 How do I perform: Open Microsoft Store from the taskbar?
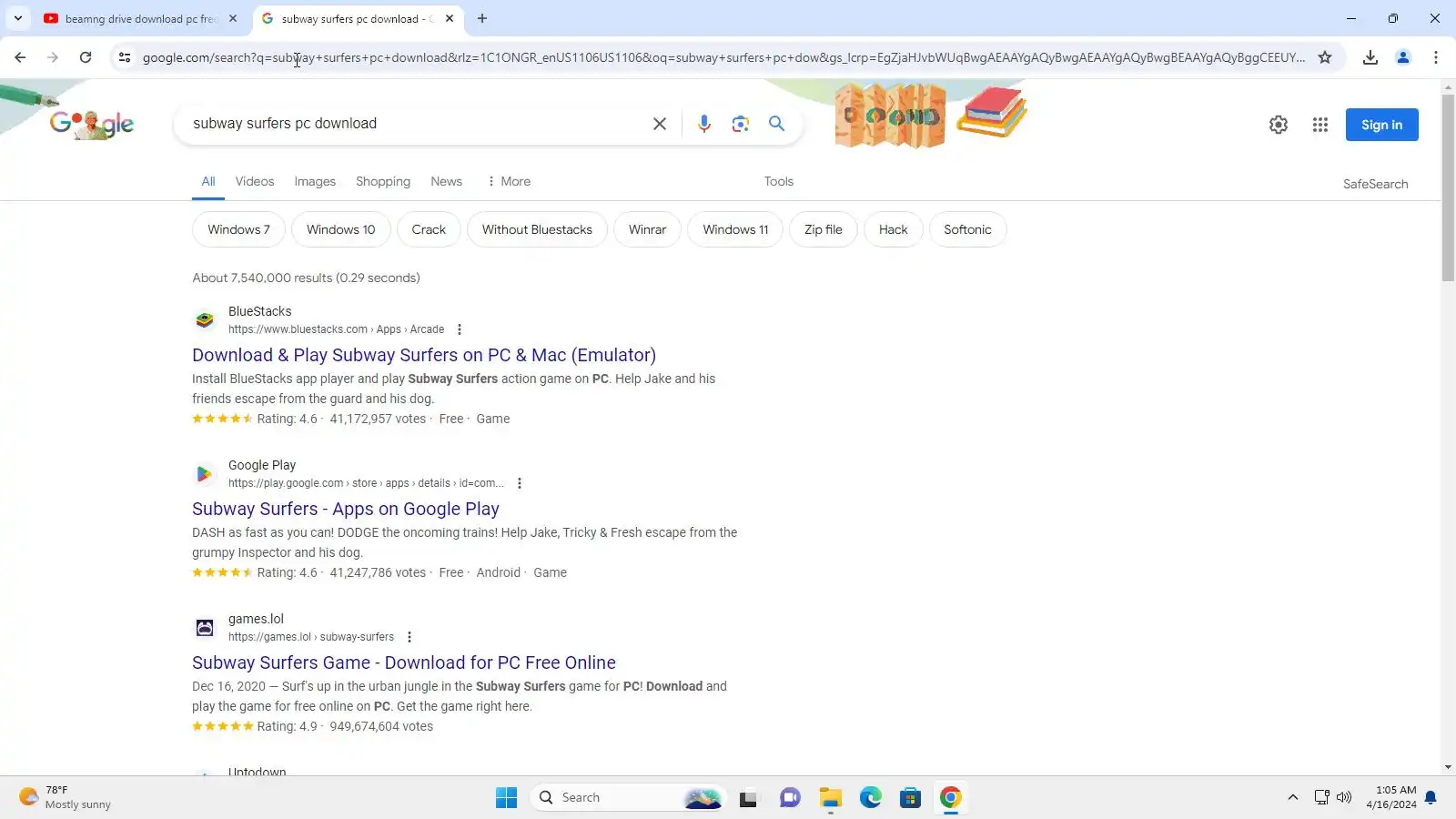[x=911, y=798]
